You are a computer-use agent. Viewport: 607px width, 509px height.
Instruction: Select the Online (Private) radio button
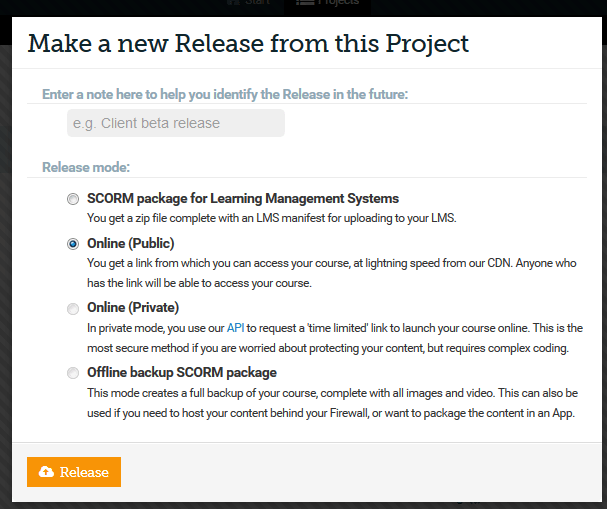[x=73, y=308]
